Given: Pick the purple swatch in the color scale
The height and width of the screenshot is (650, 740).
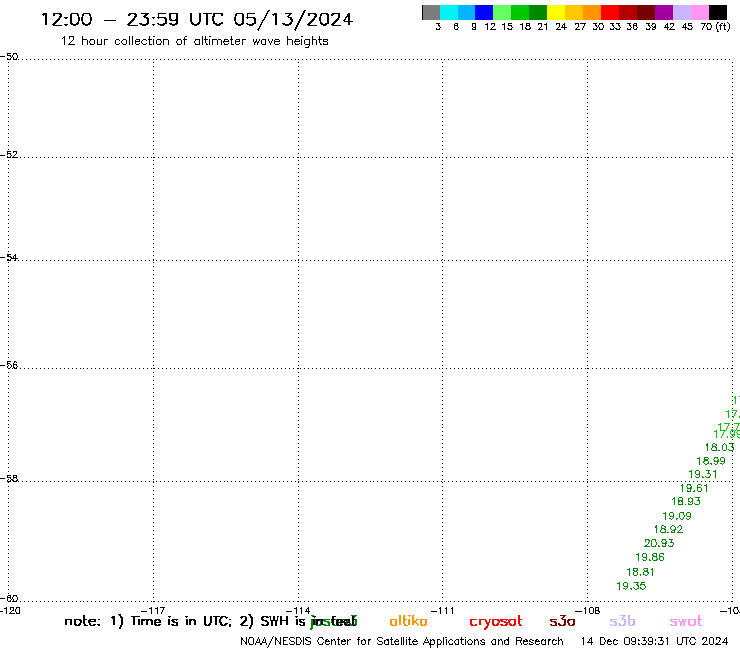Looking at the screenshot, I should click(664, 12).
